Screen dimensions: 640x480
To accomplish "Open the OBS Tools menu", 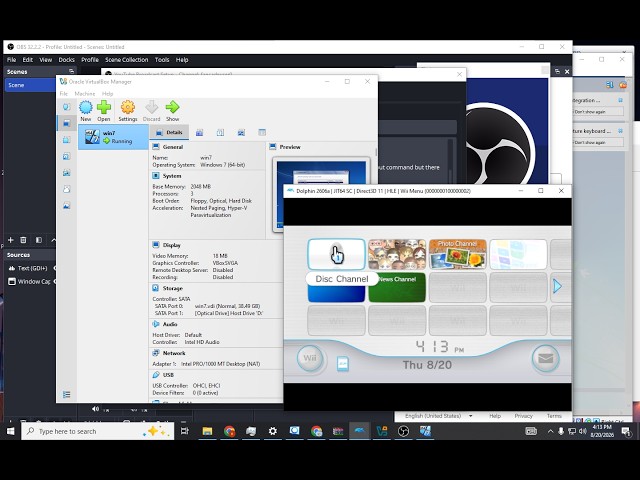I will [x=162, y=60].
